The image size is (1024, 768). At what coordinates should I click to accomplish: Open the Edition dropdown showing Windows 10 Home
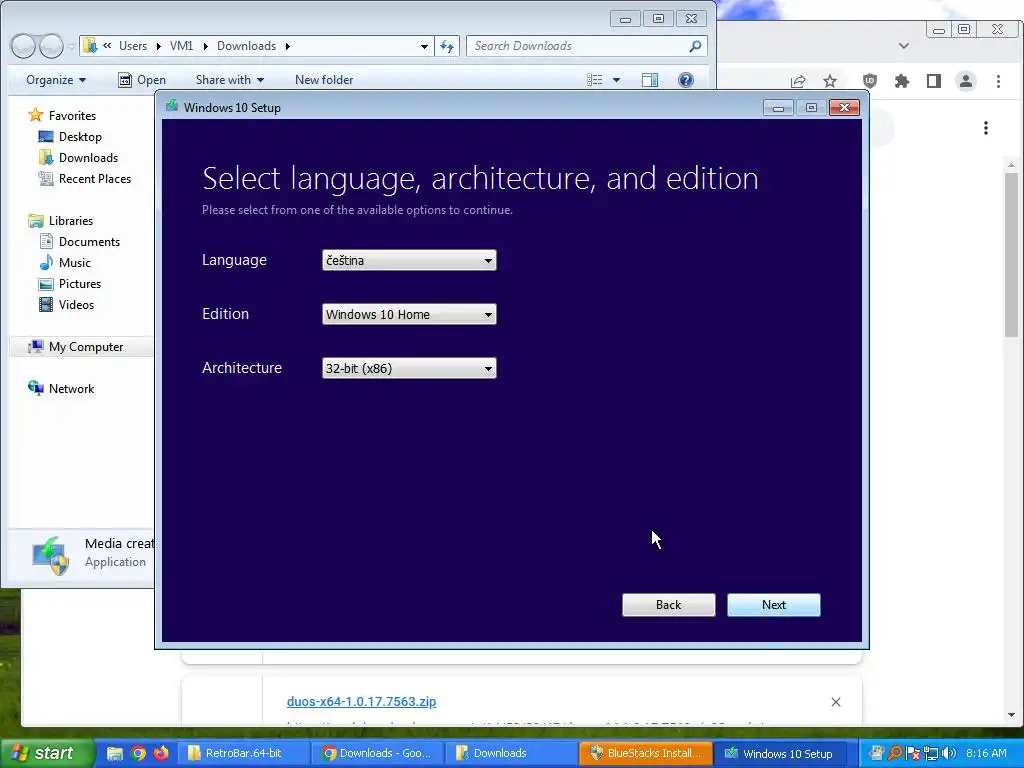(409, 314)
